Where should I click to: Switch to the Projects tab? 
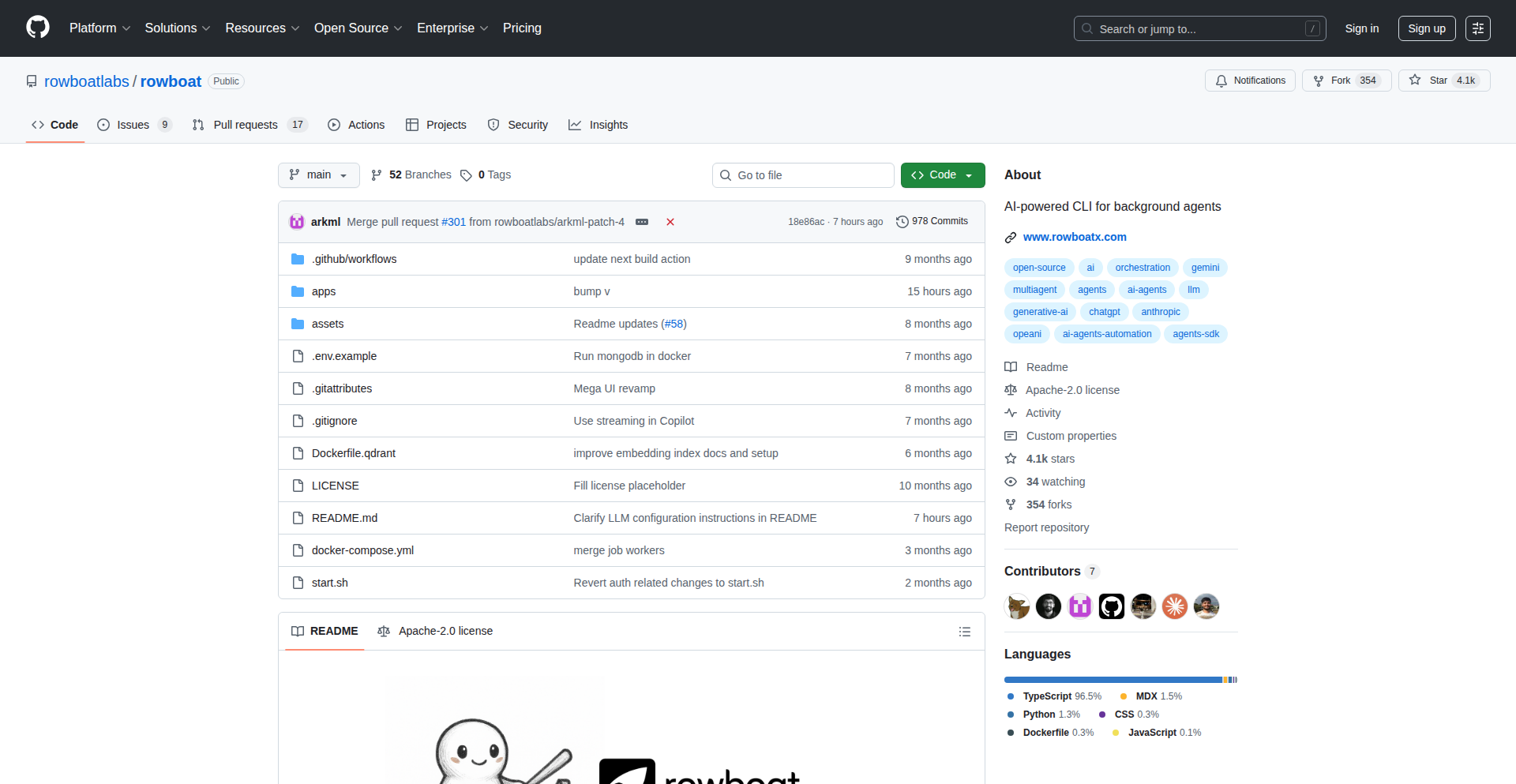coord(436,125)
